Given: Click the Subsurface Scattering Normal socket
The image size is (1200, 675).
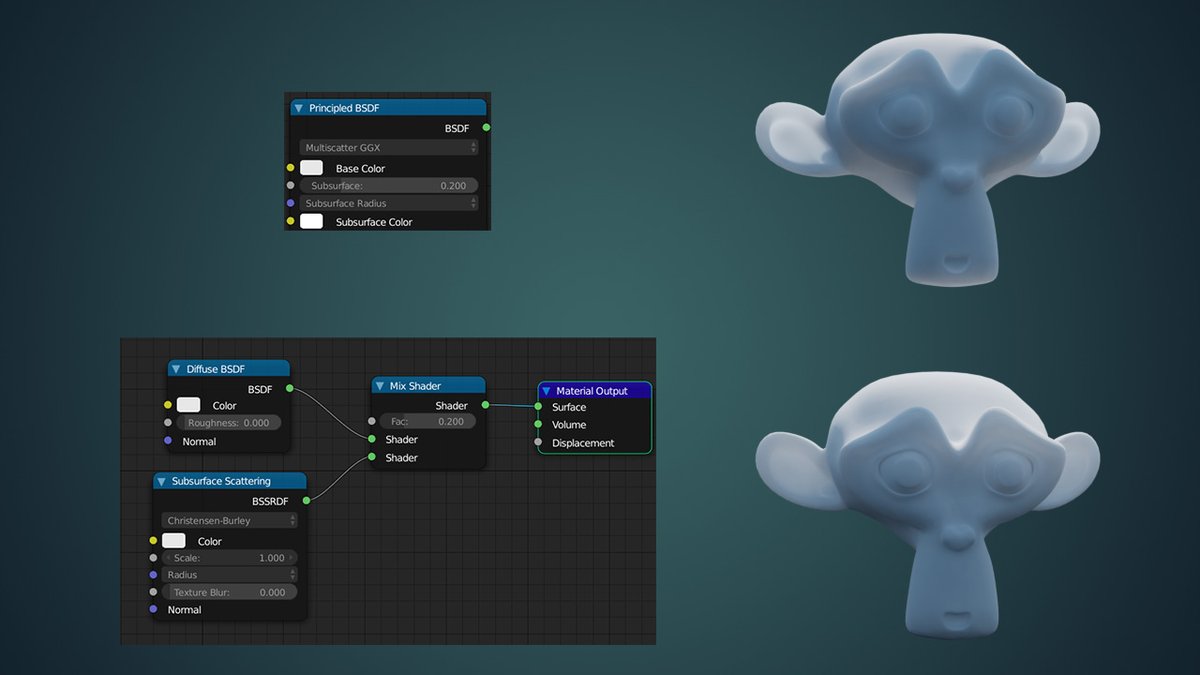Looking at the screenshot, I should click(x=153, y=609).
